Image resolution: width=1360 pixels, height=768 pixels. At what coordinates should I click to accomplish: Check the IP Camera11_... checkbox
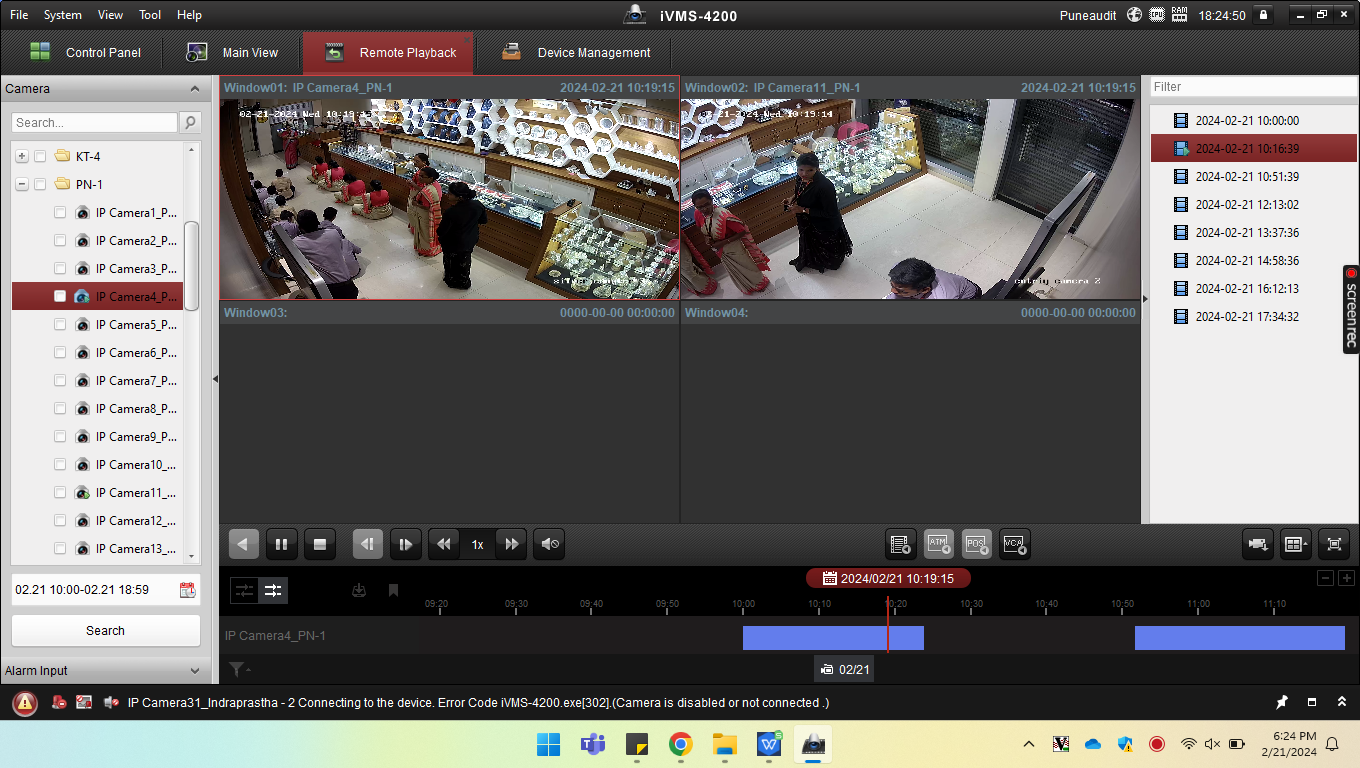click(60, 493)
